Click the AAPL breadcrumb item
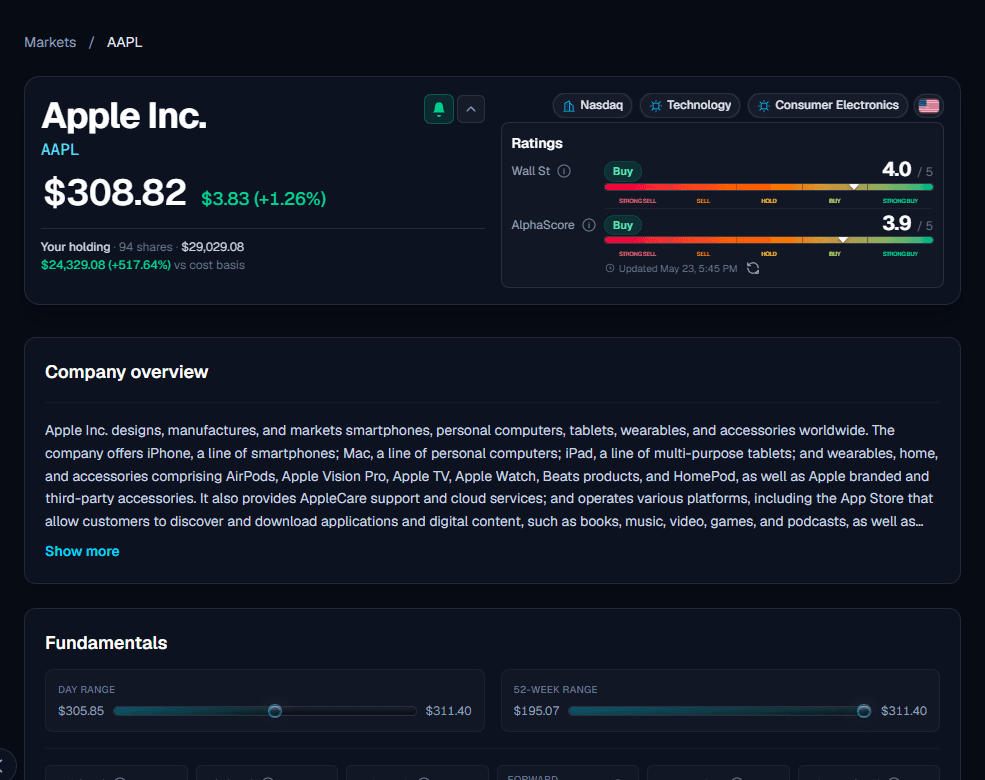Image resolution: width=985 pixels, height=780 pixels. pyautogui.click(x=124, y=42)
